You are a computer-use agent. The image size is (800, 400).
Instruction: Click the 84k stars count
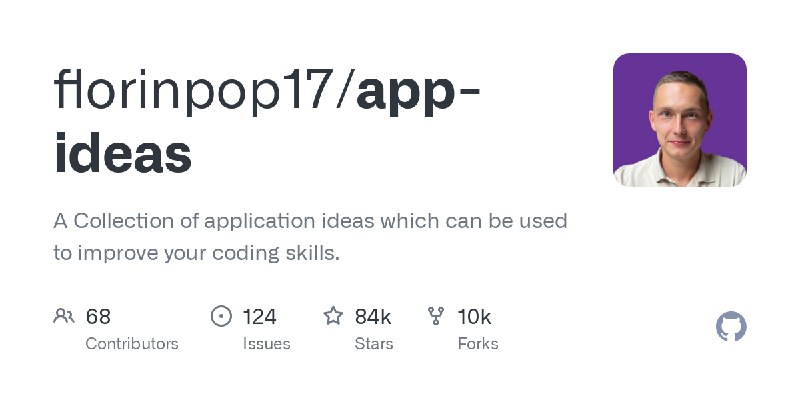click(373, 317)
